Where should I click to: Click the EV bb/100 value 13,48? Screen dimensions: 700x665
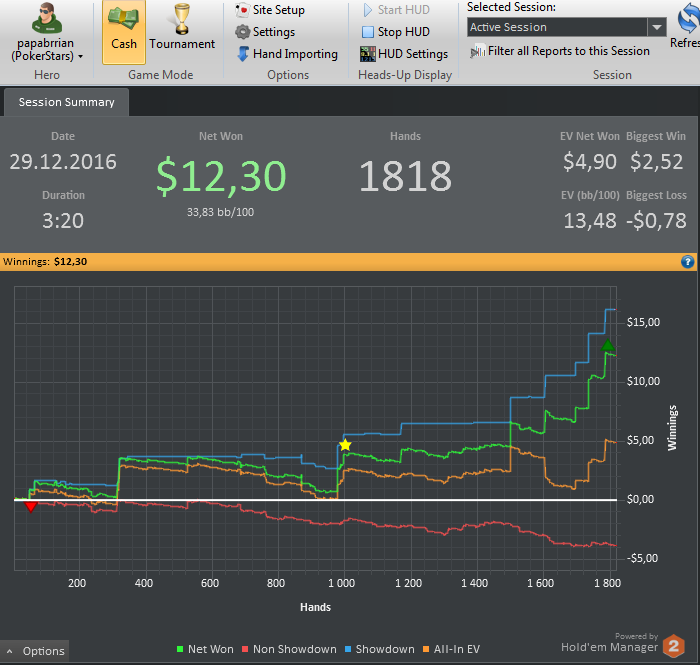point(590,221)
